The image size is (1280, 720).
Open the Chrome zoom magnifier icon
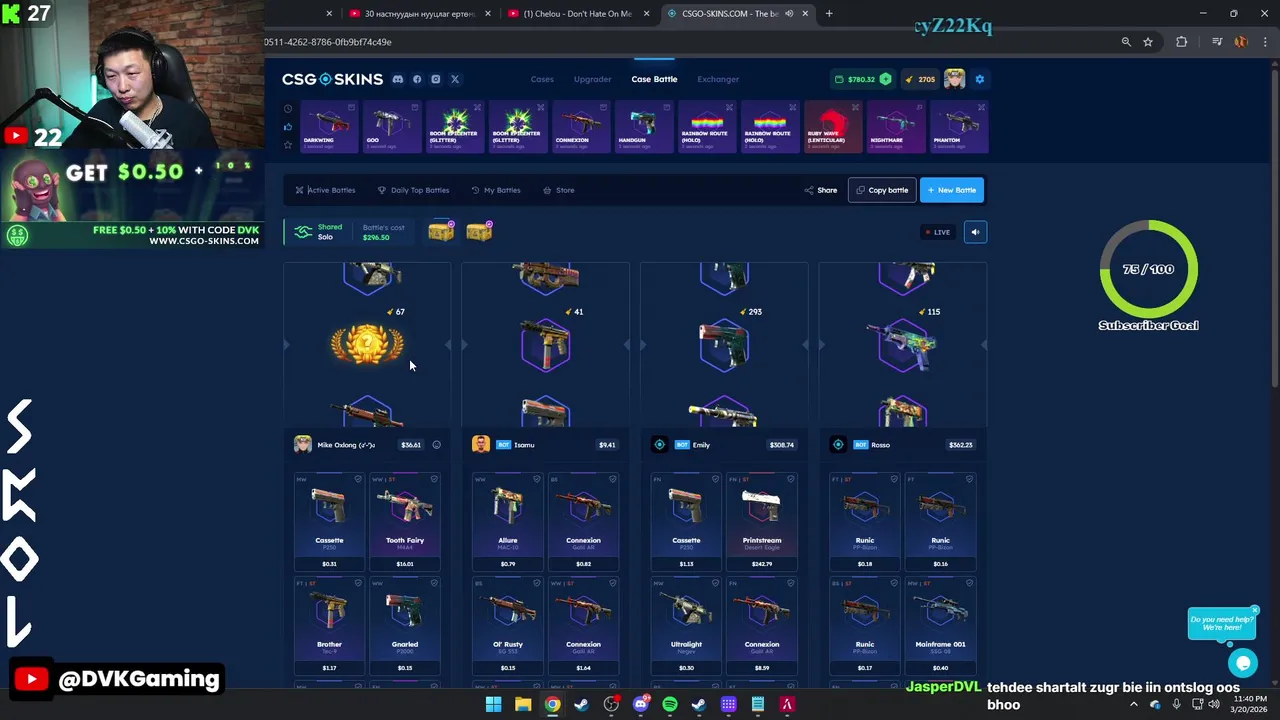(1126, 42)
